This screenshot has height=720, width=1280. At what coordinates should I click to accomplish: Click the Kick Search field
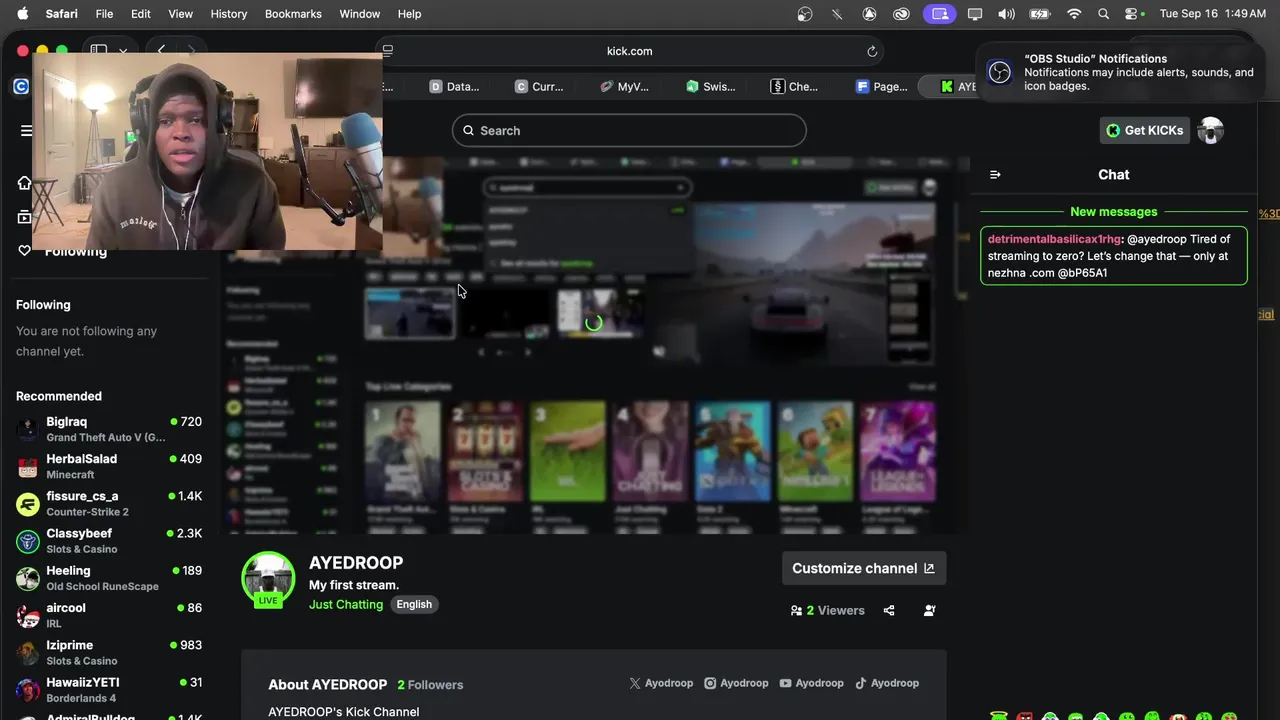pyautogui.click(x=629, y=131)
